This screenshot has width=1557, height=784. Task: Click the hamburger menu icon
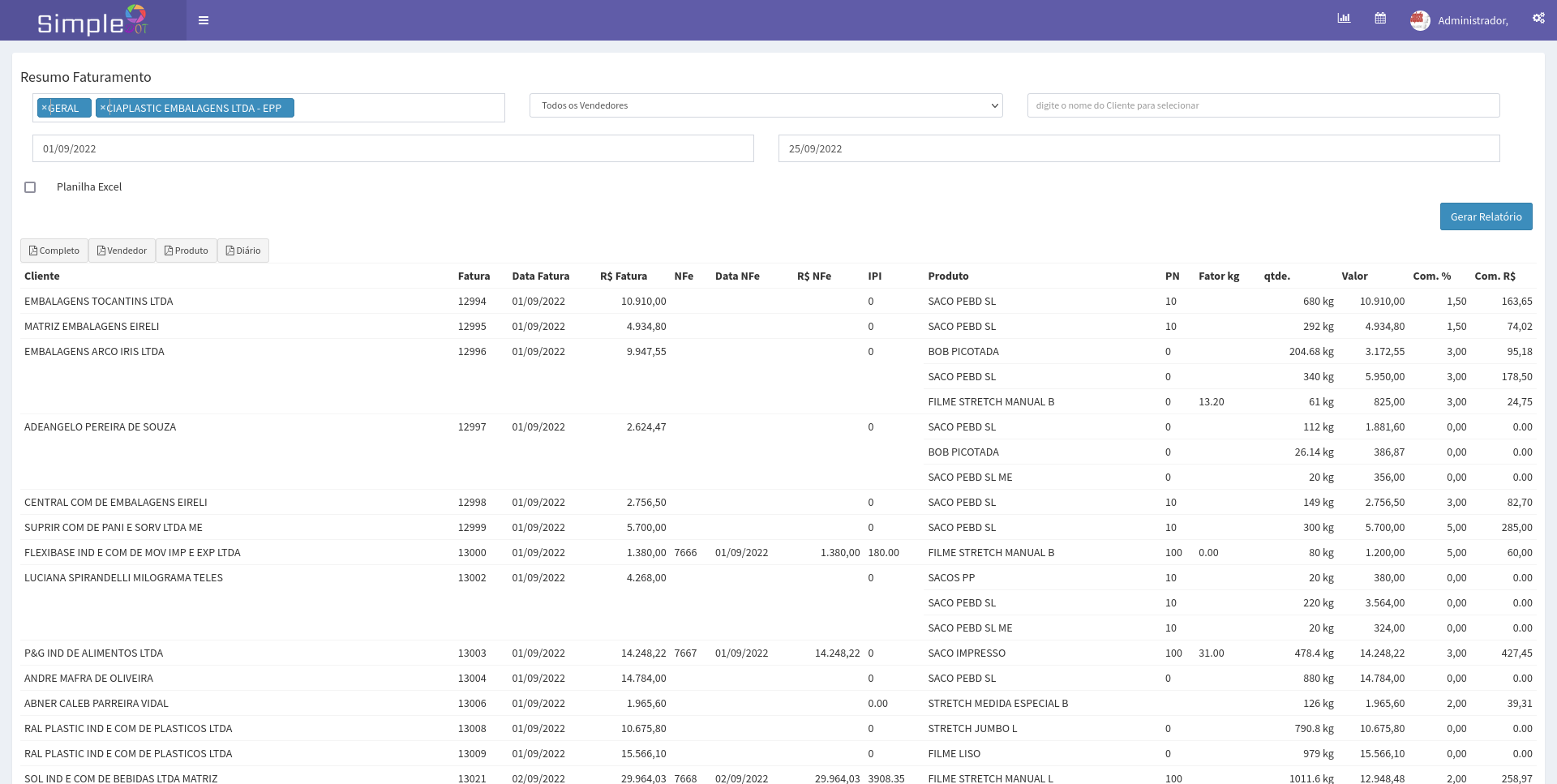(204, 20)
